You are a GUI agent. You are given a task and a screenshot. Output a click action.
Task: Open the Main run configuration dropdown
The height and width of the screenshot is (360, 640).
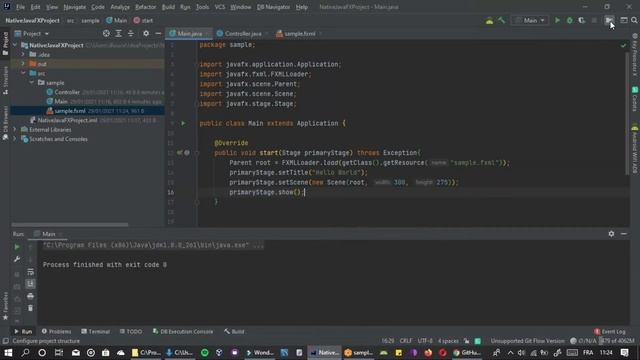click(x=530, y=20)
